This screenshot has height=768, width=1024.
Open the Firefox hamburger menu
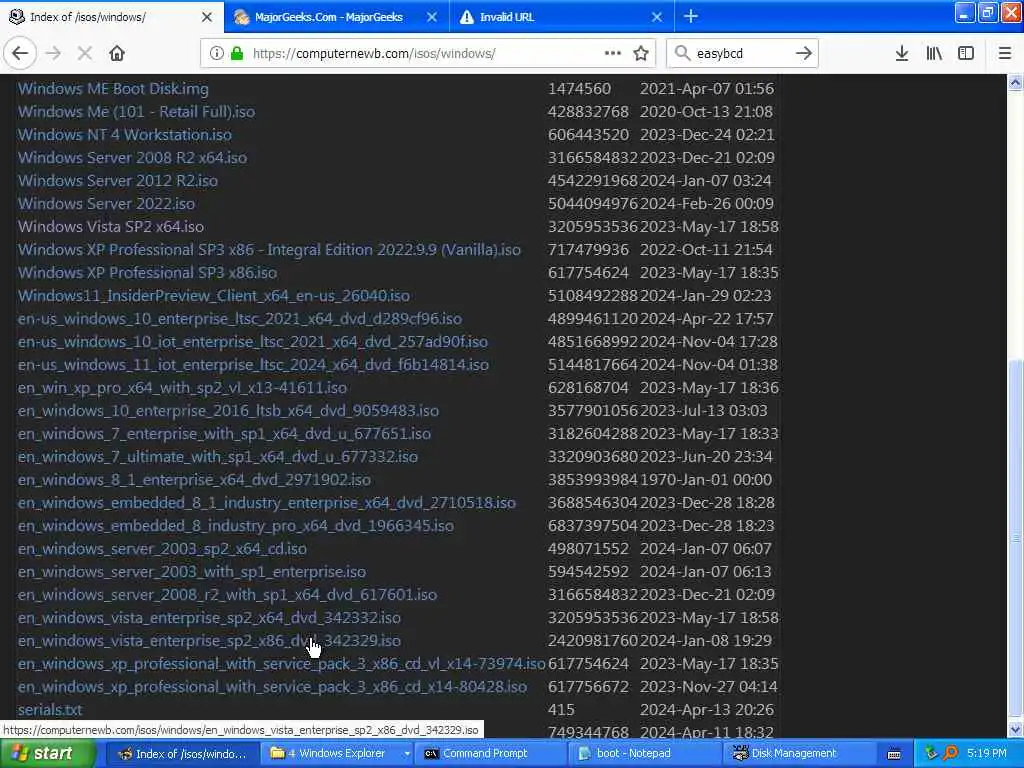[x=1005, y=54]
